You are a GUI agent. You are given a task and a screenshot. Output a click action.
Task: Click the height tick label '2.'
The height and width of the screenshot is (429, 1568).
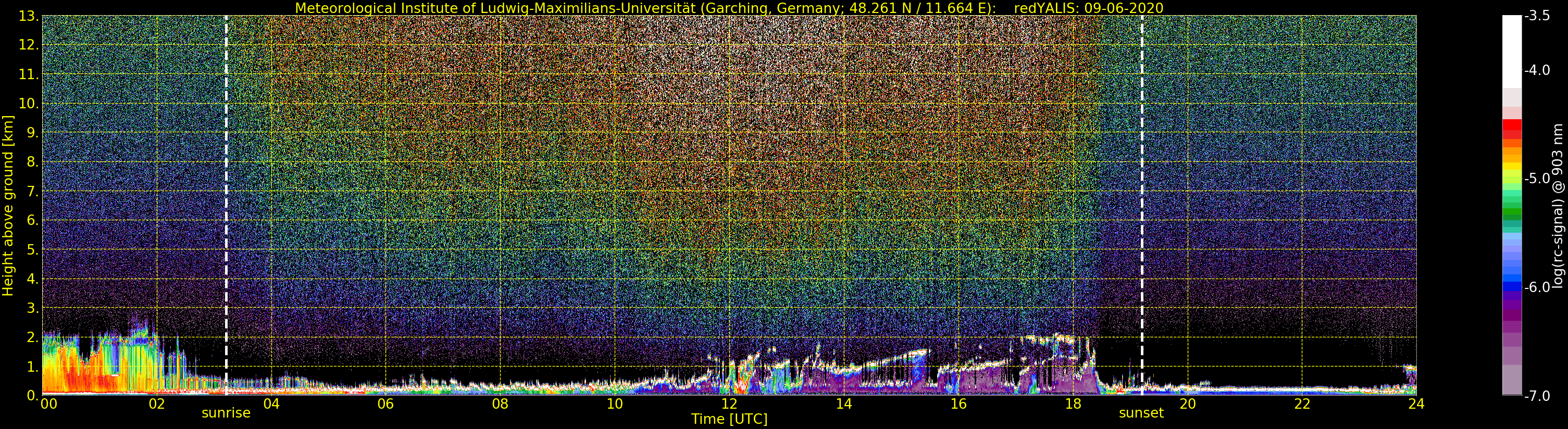33,337
